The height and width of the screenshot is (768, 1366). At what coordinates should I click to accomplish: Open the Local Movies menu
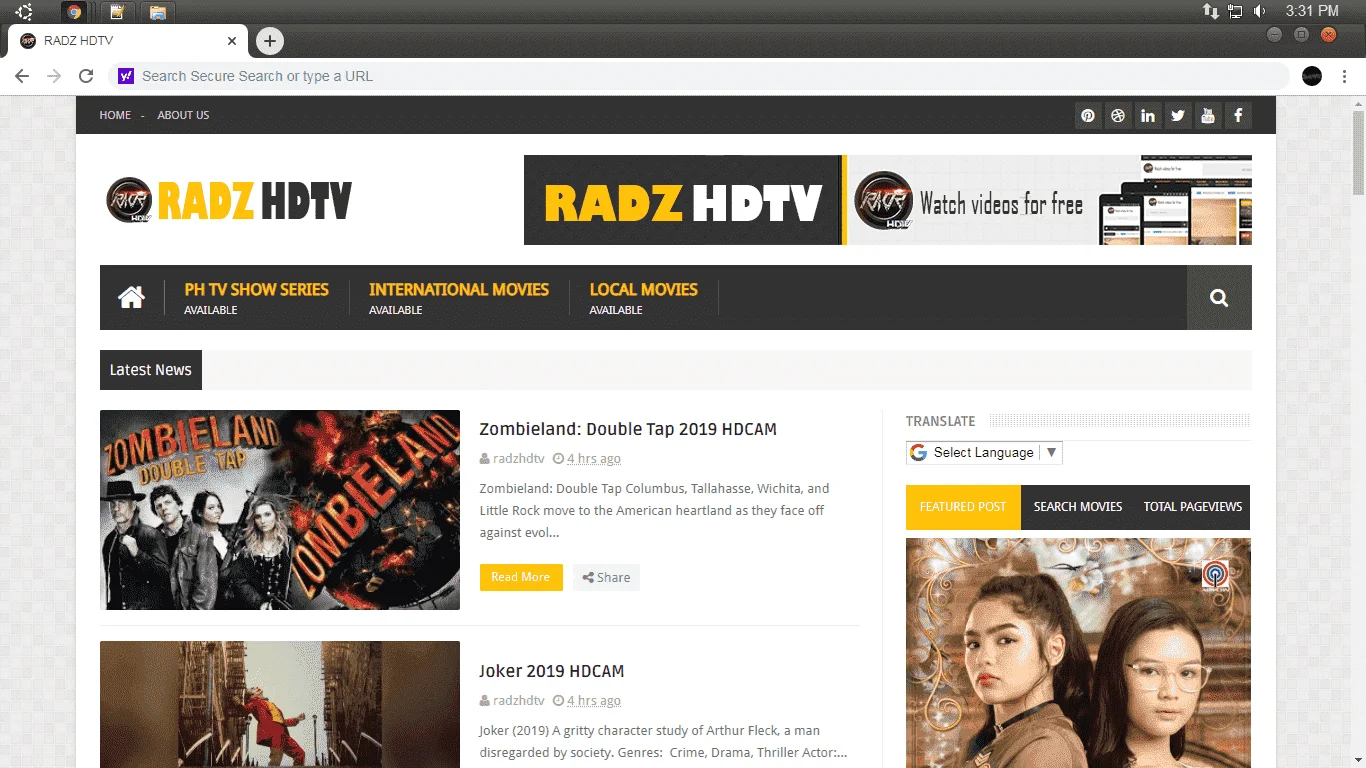click(644, 297)
